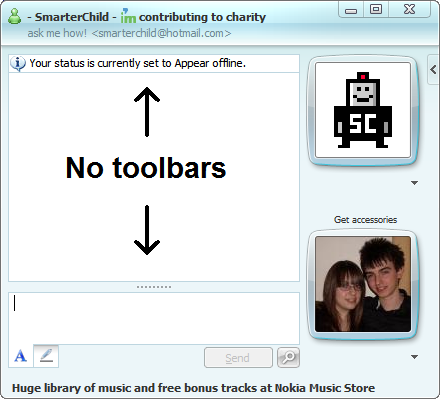
Task: Click the smarterchild@hotmail.com address text
Action: (x=161, y=33)
